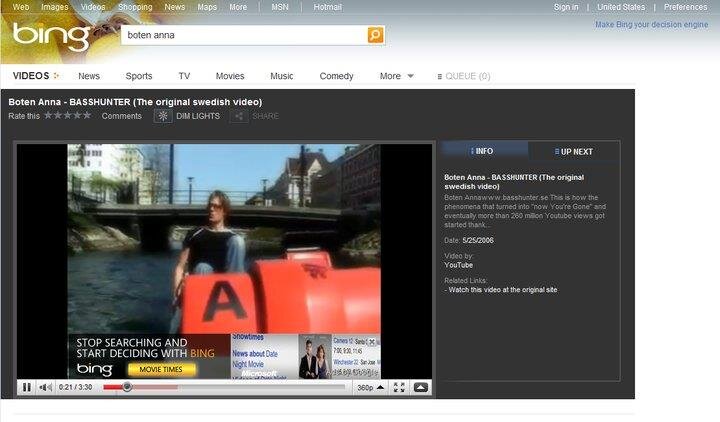Open the More menu in top navigation
This screenshot has height=422, width=720.
[238, 7]
